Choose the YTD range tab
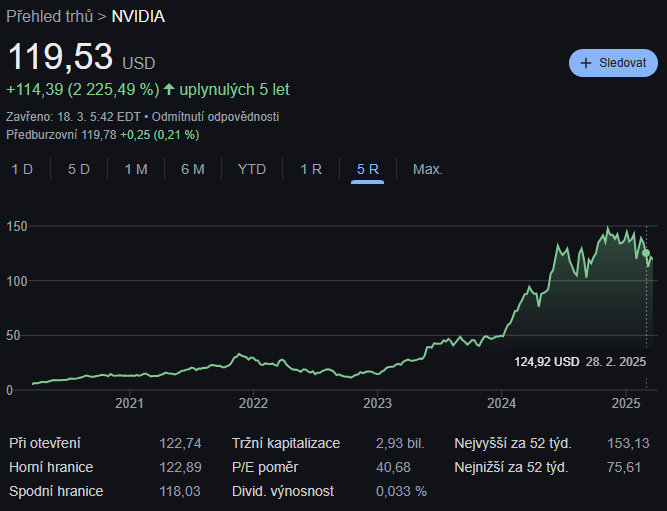This screenshot has width=667, height=511. tap(252, 169)
